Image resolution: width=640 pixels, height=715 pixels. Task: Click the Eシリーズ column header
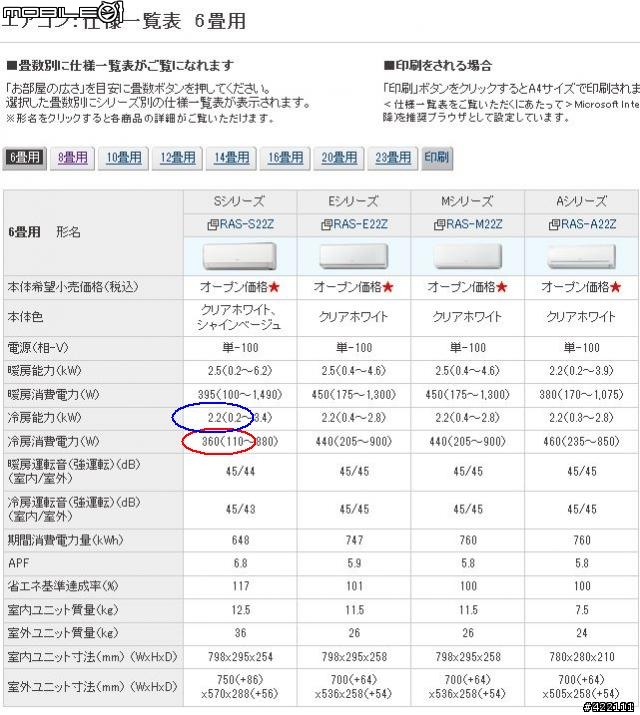(354, 202)
